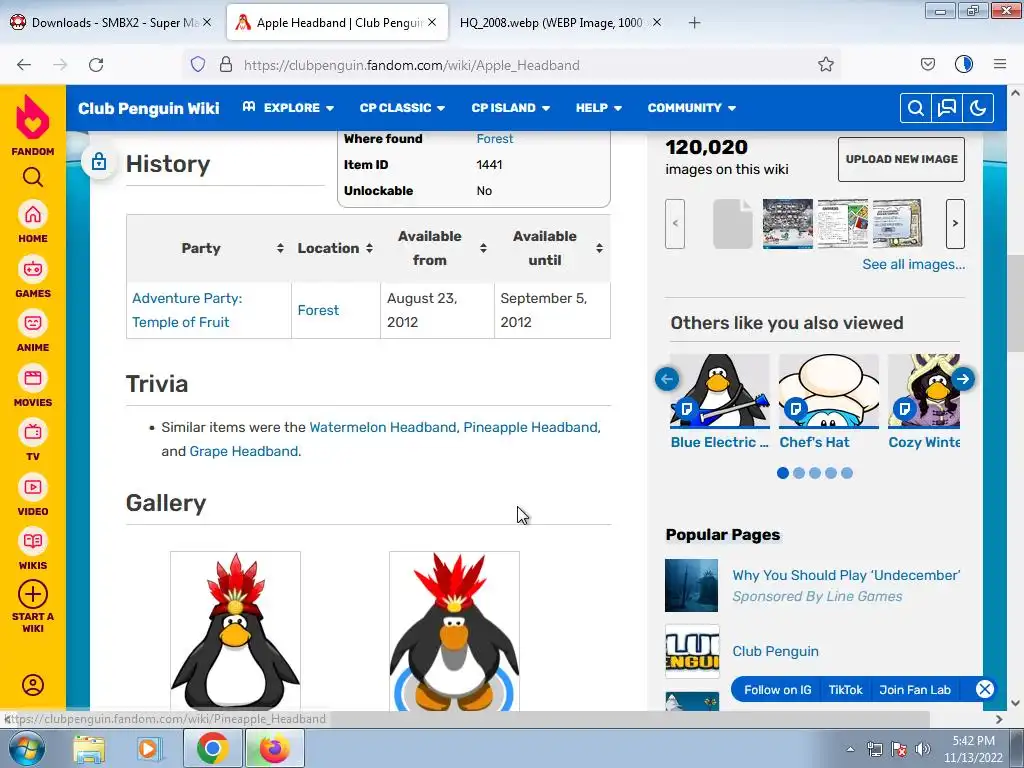Open the Fandom sidebar search icon

[x=33, y=177]
